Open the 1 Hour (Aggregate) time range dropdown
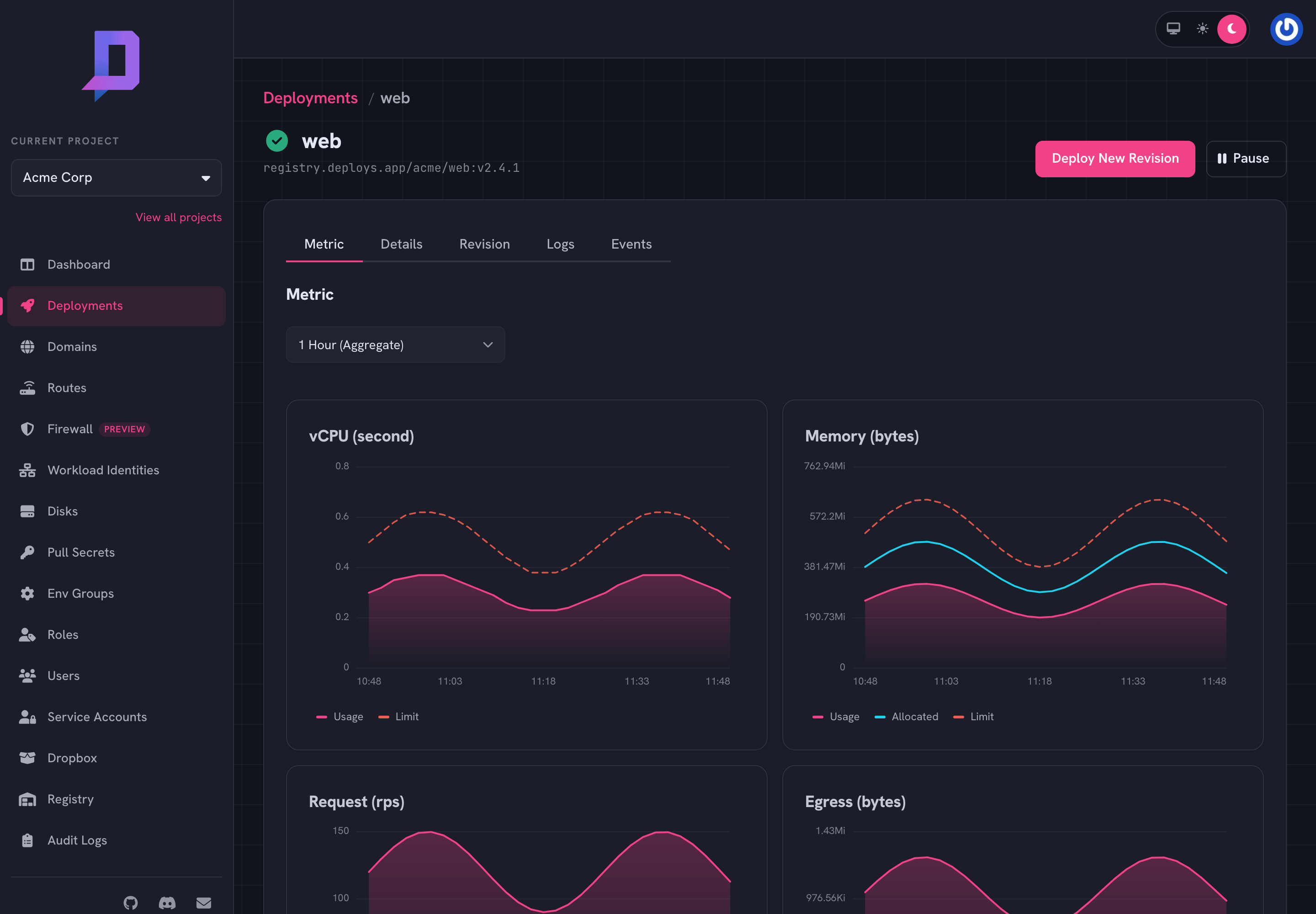This screenshot has width=1316, height=914. (395, 345)
